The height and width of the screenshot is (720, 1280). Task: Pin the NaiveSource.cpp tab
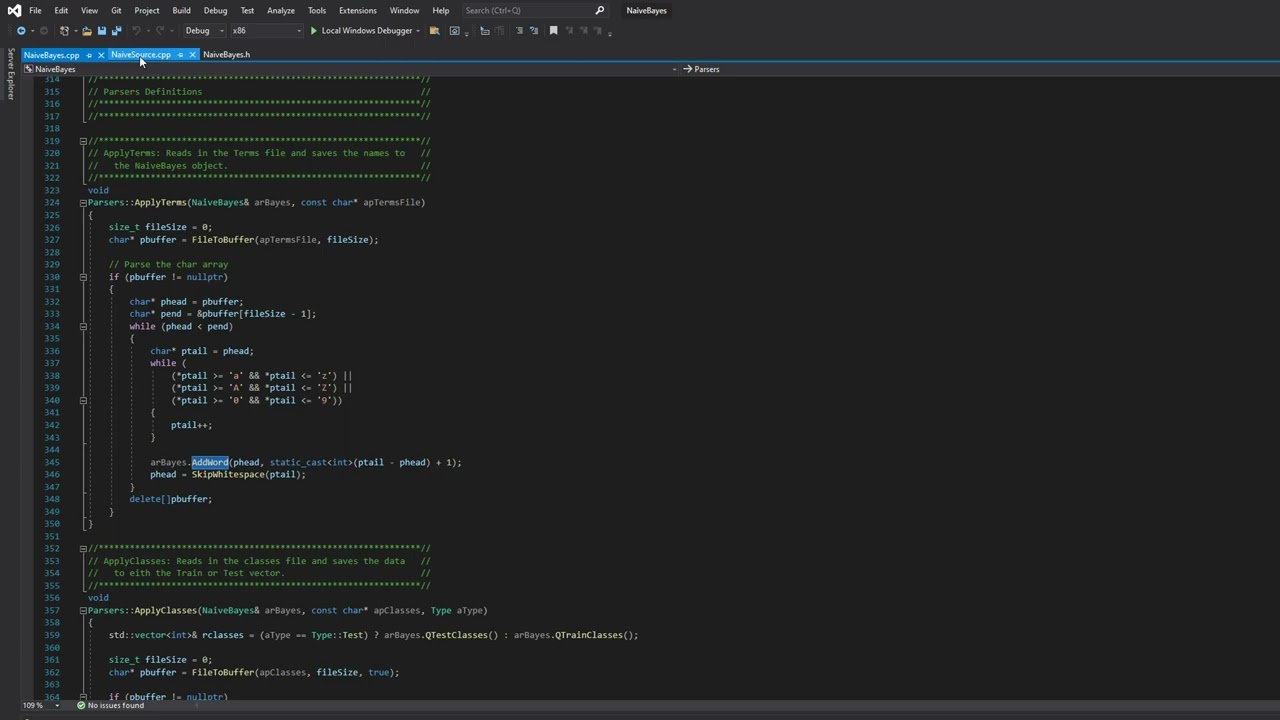[180, 55]
